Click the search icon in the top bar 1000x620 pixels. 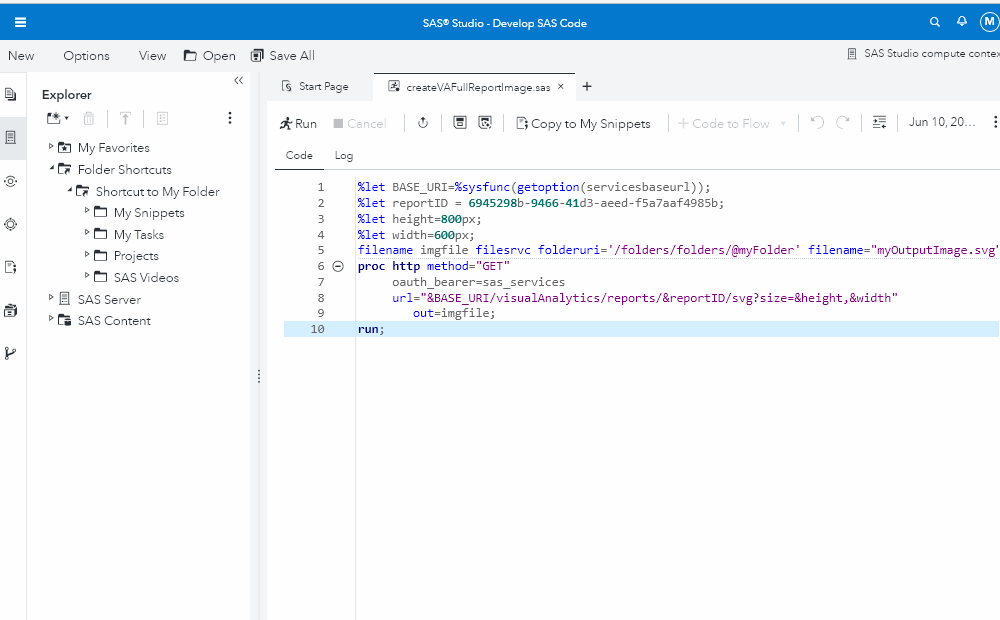[935, 21]
